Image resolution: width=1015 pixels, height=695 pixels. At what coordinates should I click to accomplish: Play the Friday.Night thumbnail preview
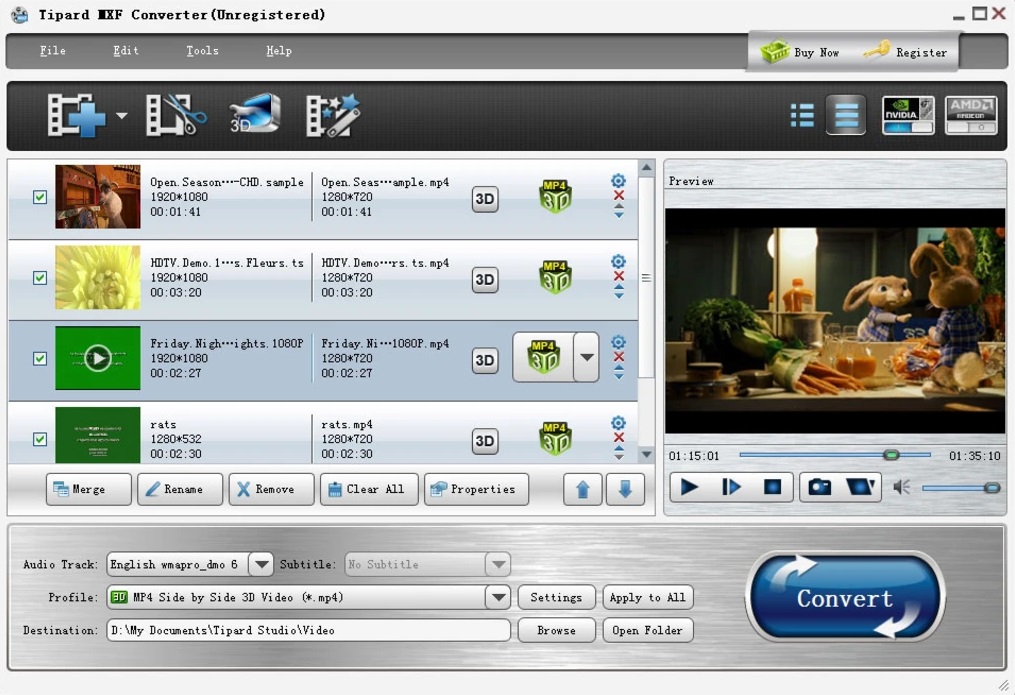(x=98, y=358)
